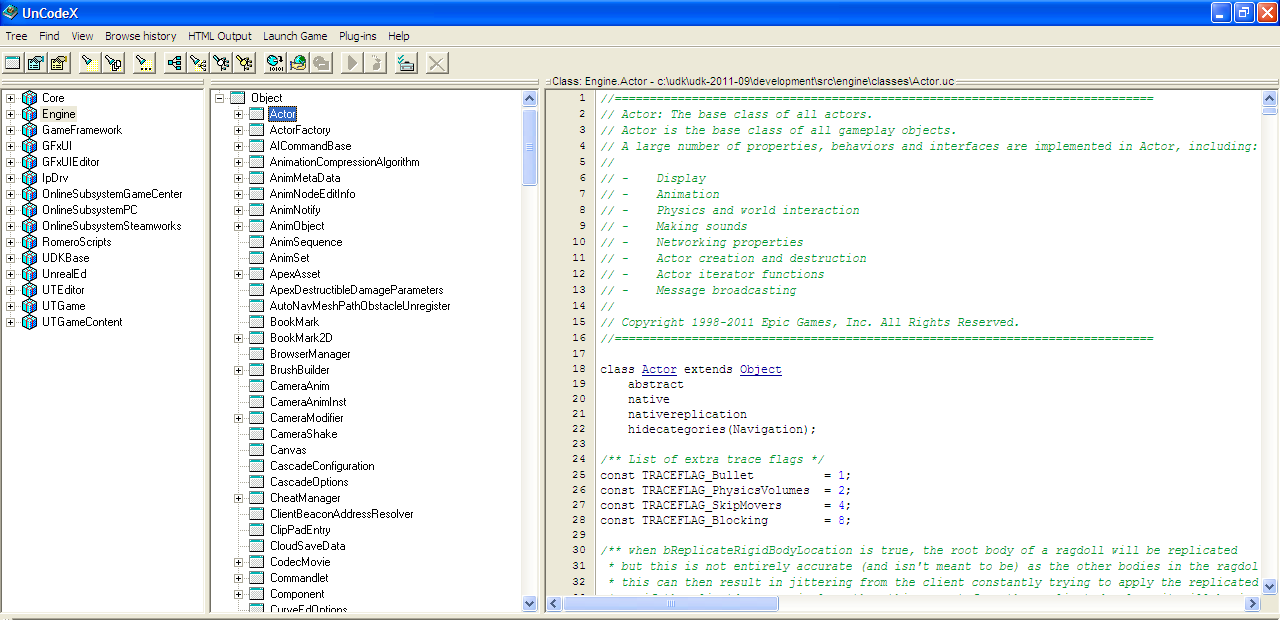Expand the AnimNotify class node
Screen dimensions: 1280x620
(239, 210)
